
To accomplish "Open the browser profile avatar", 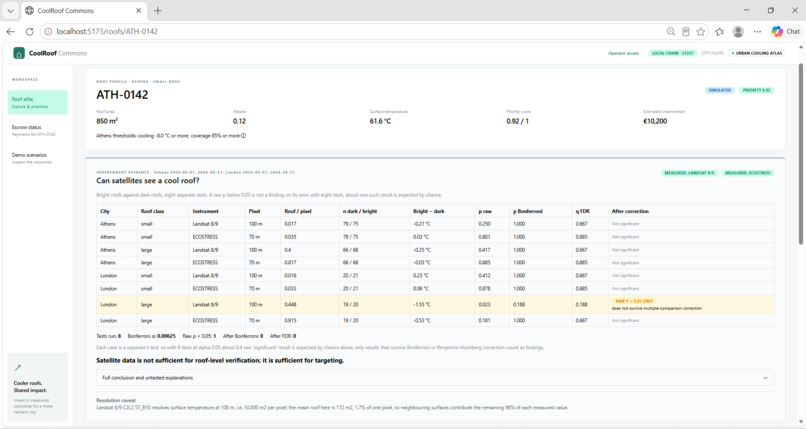I will 738,31.
